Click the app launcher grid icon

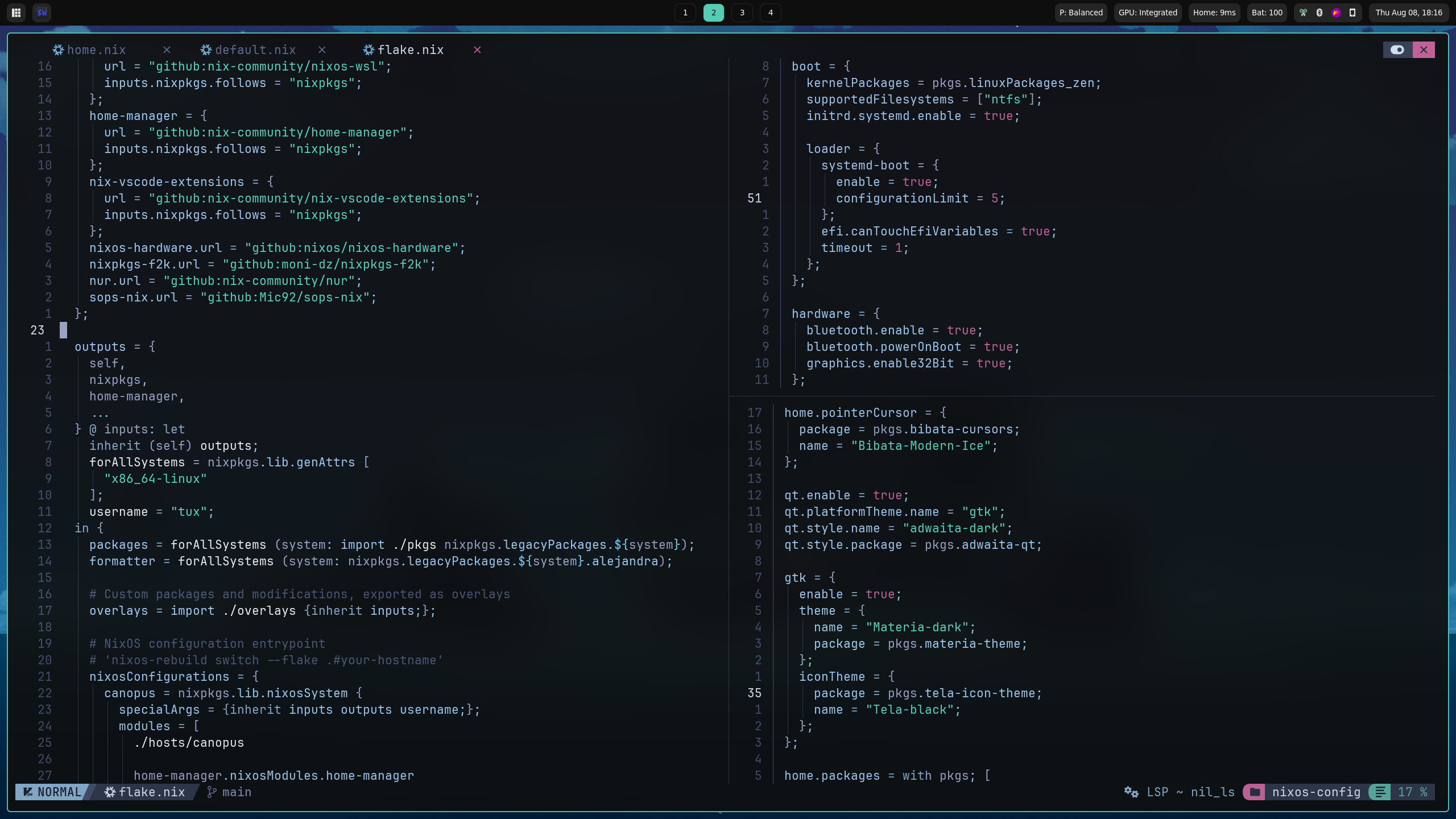[x=16, y=13]
